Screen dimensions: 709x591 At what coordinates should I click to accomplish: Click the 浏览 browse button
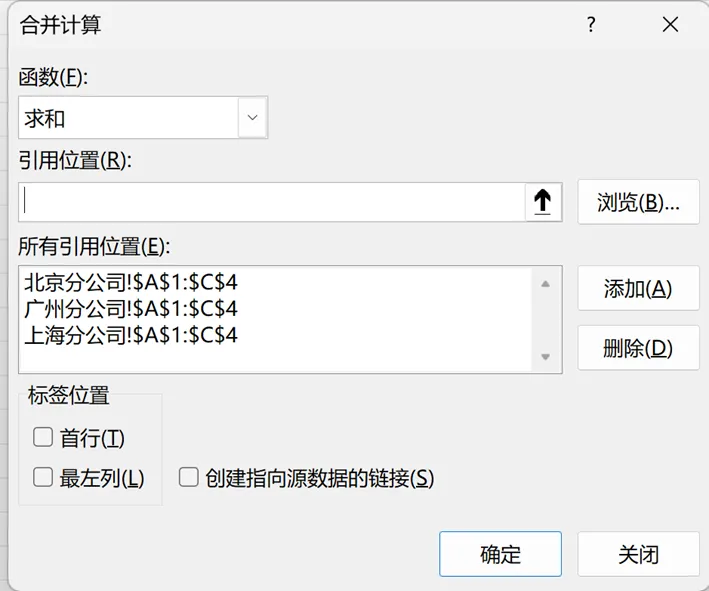pyautogui.click(x=638, y=202)
